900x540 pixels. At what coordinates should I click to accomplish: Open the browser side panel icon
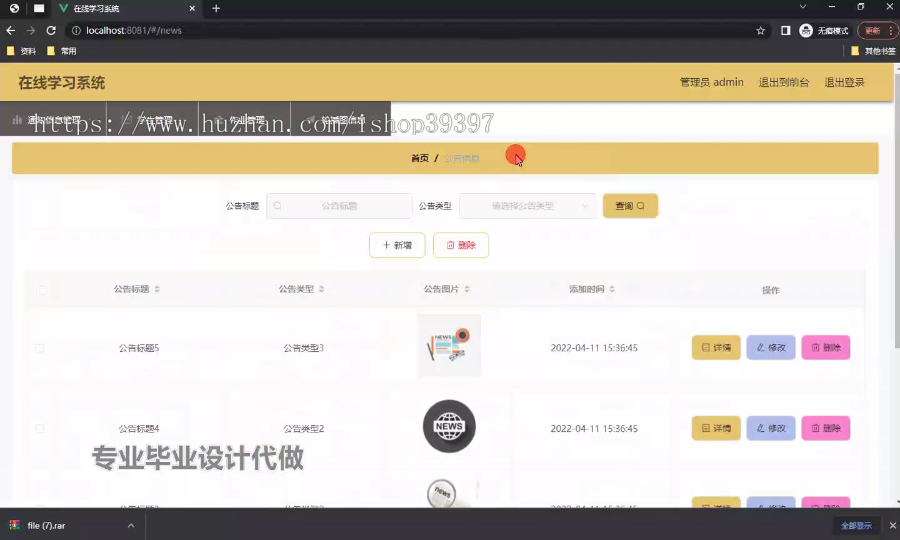[x=785, y=30]
